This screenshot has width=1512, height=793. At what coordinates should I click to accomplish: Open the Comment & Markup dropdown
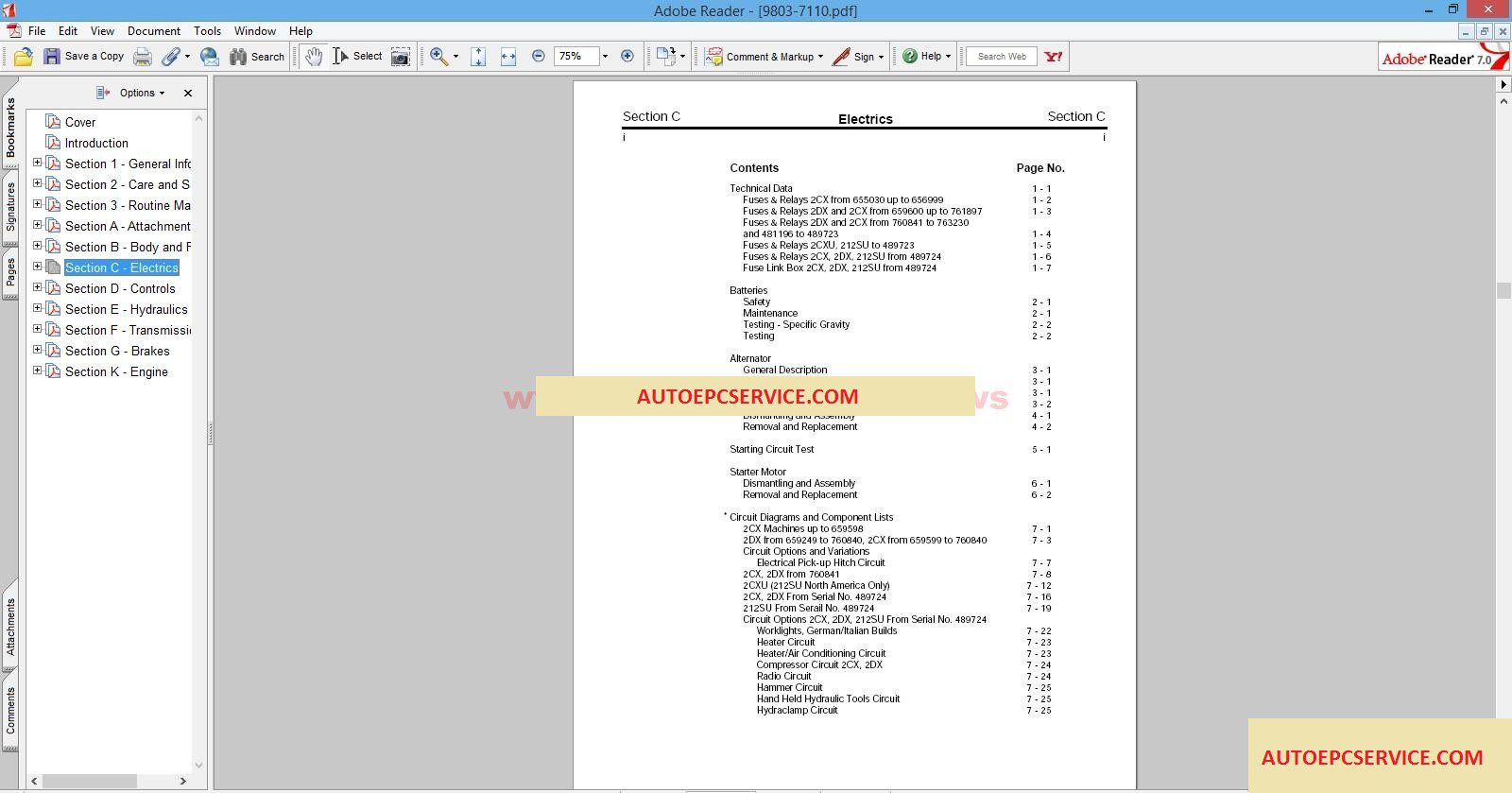(765, 57)
